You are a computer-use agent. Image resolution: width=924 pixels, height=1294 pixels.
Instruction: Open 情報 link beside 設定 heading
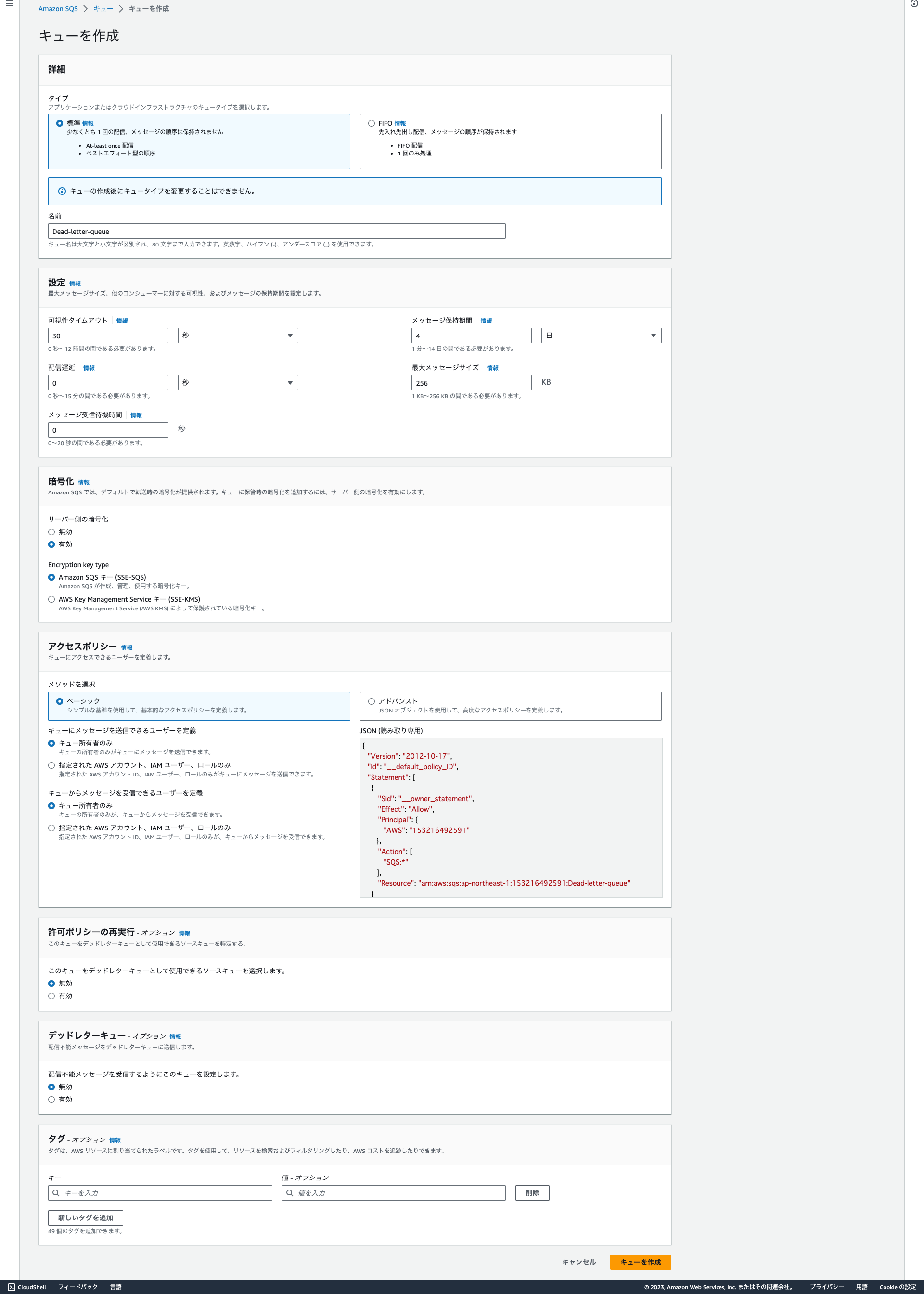coord(75,284)
